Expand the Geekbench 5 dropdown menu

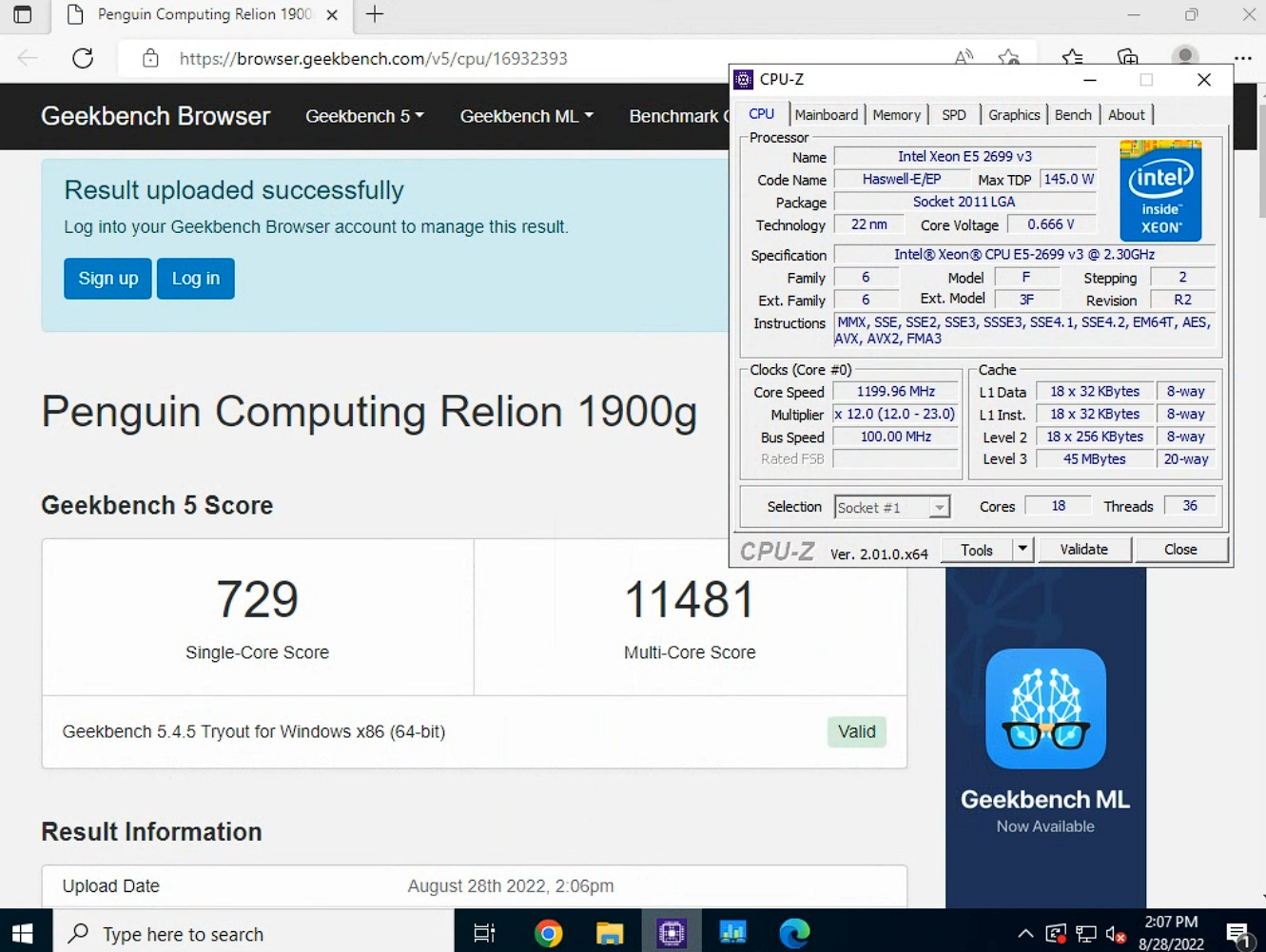364,116
